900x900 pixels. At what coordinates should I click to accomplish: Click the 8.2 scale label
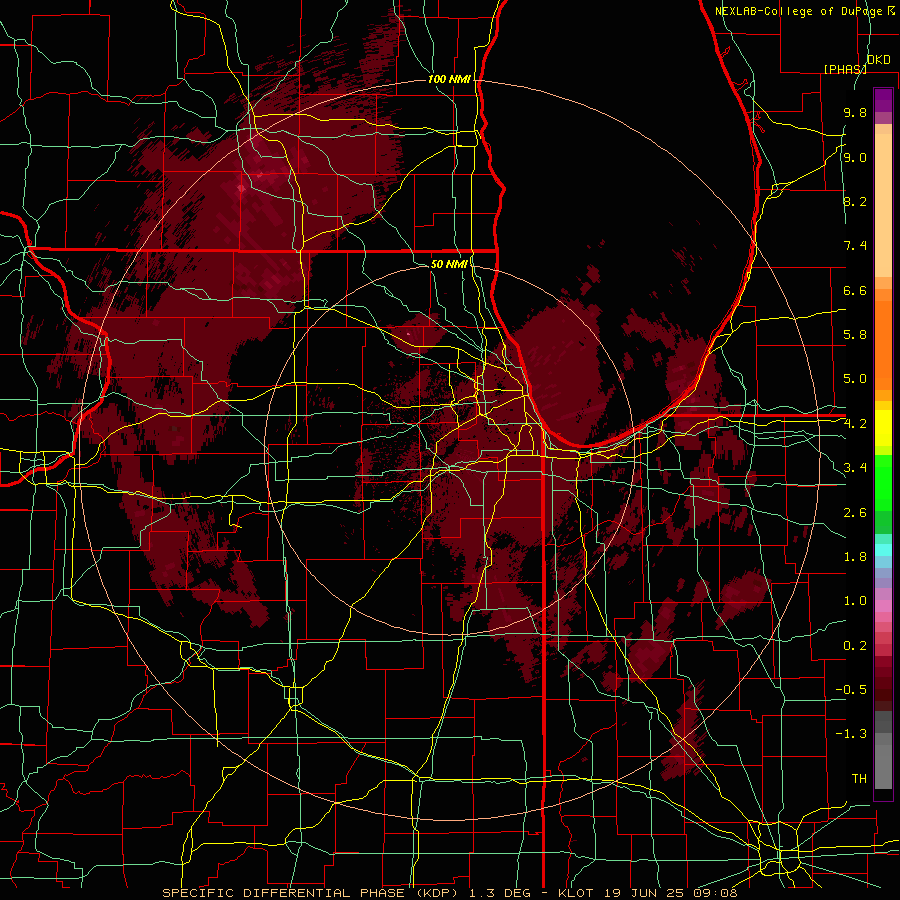[x=855, y=201]
